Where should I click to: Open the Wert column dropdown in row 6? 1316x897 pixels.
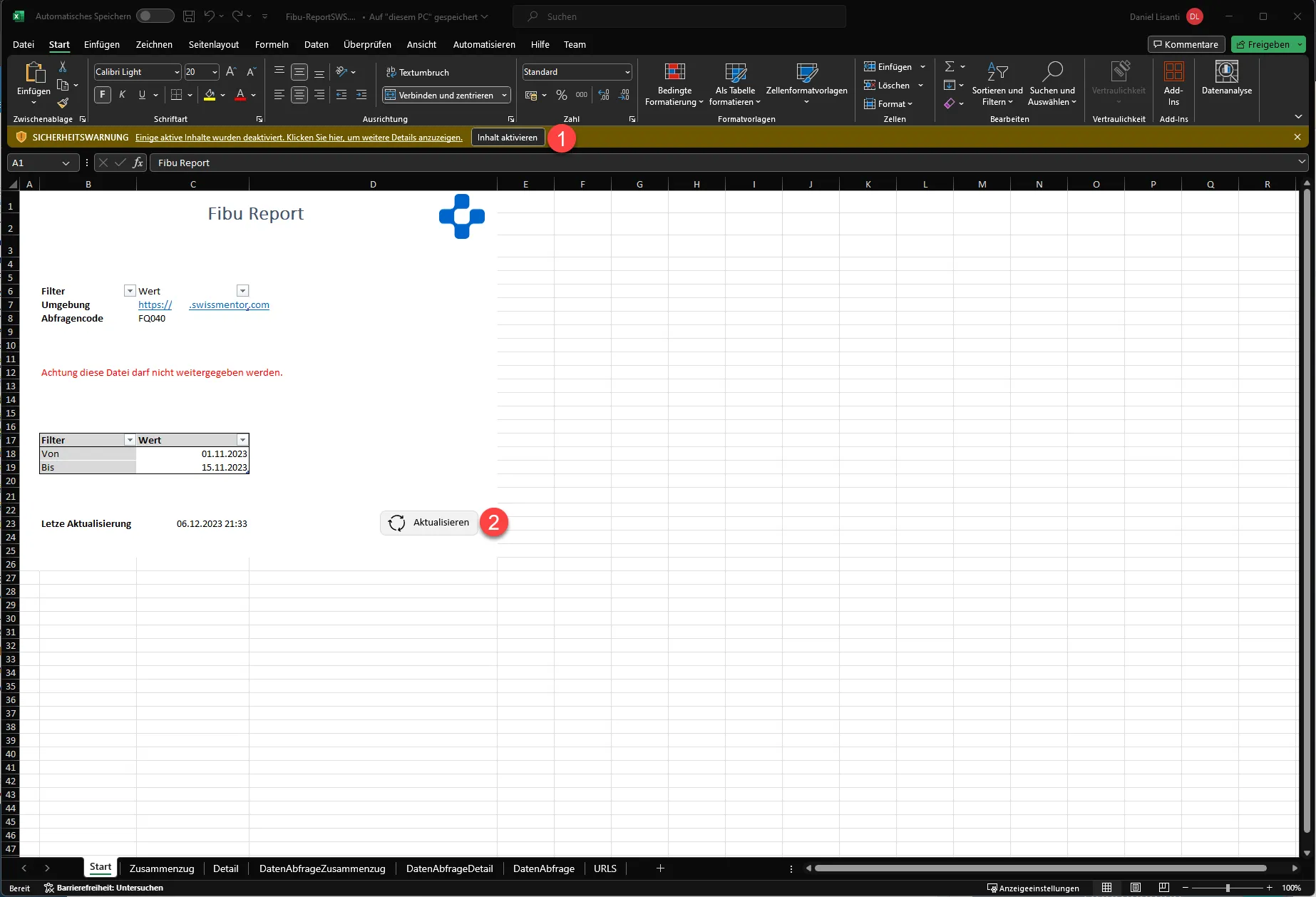click(x=243, y=291)
